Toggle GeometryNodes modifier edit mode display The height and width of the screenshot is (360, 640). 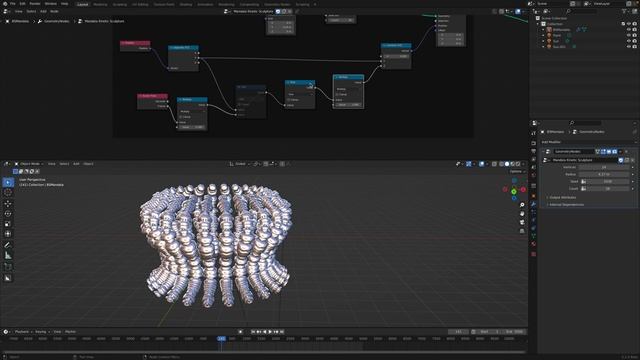pos(603,152)
